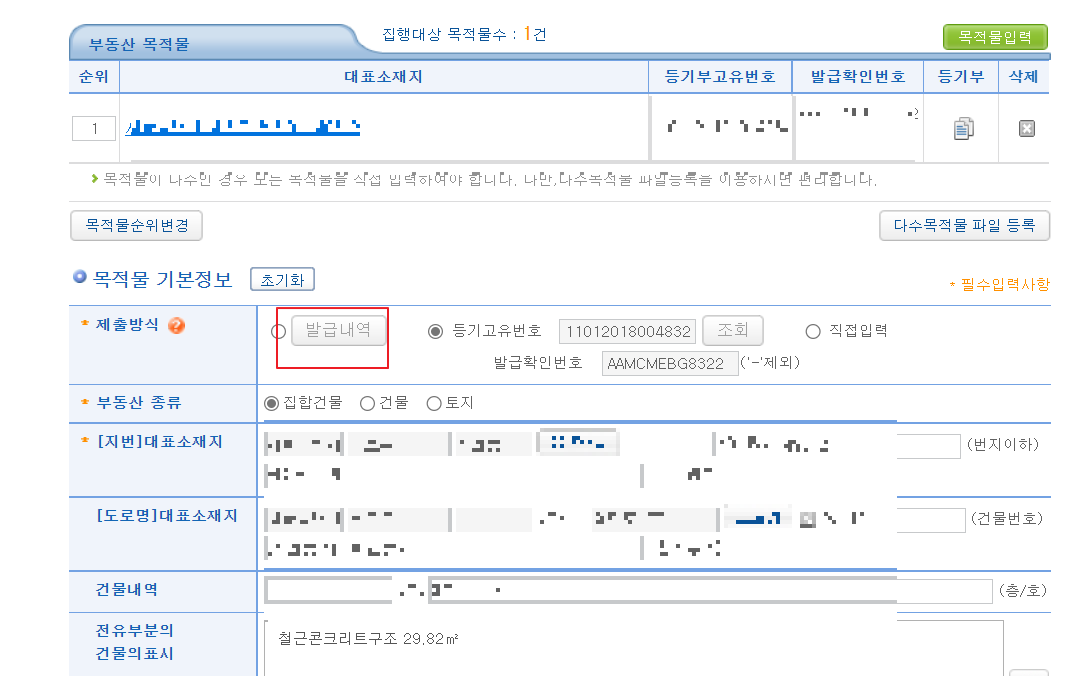This screenshot has width=1066, height=676.
Task: Click the 순위 number box in row 1
Action: pos(94,129)
